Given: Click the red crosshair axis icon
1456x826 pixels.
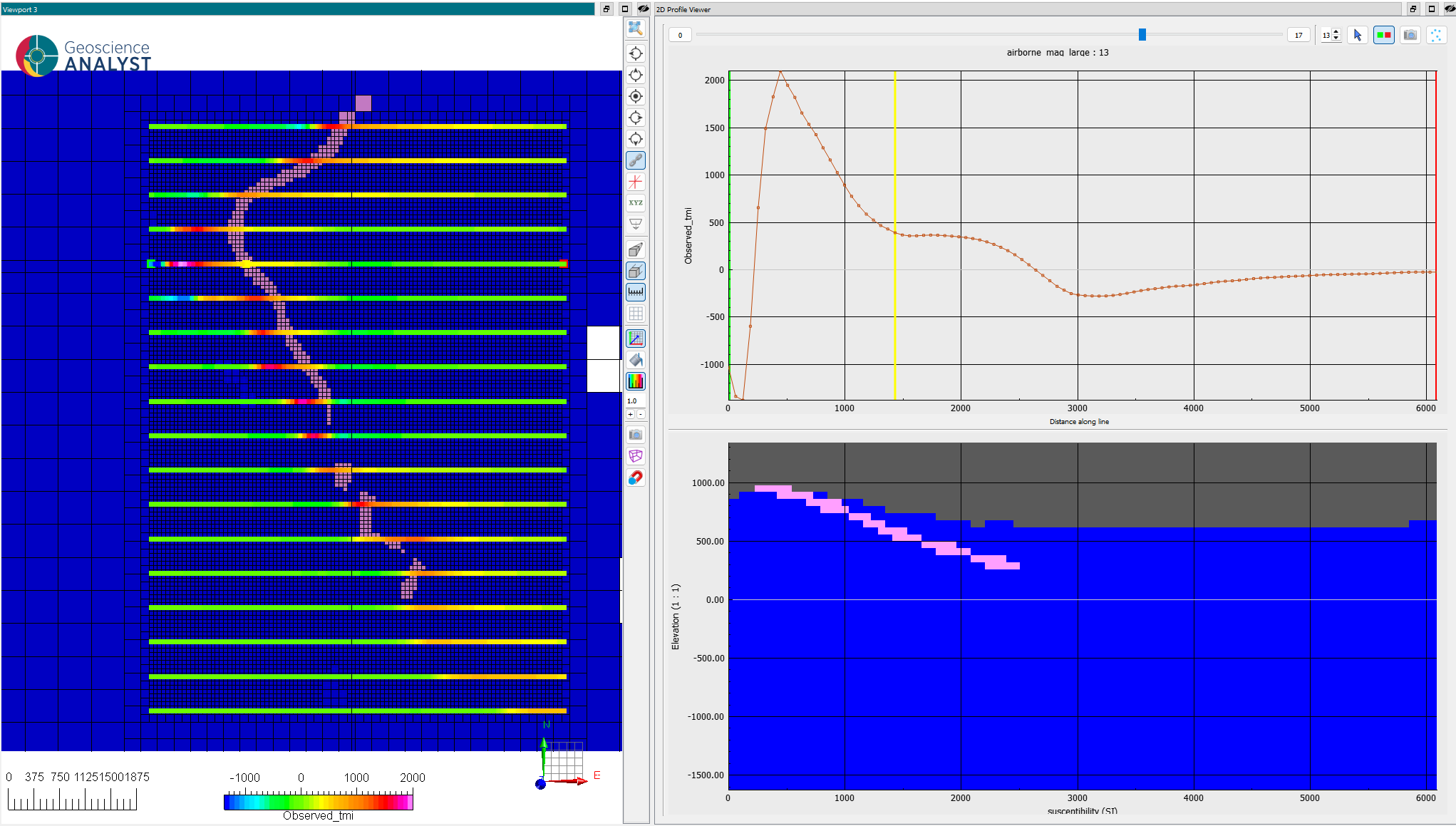Looking at the screenshot, I should 635,182.
